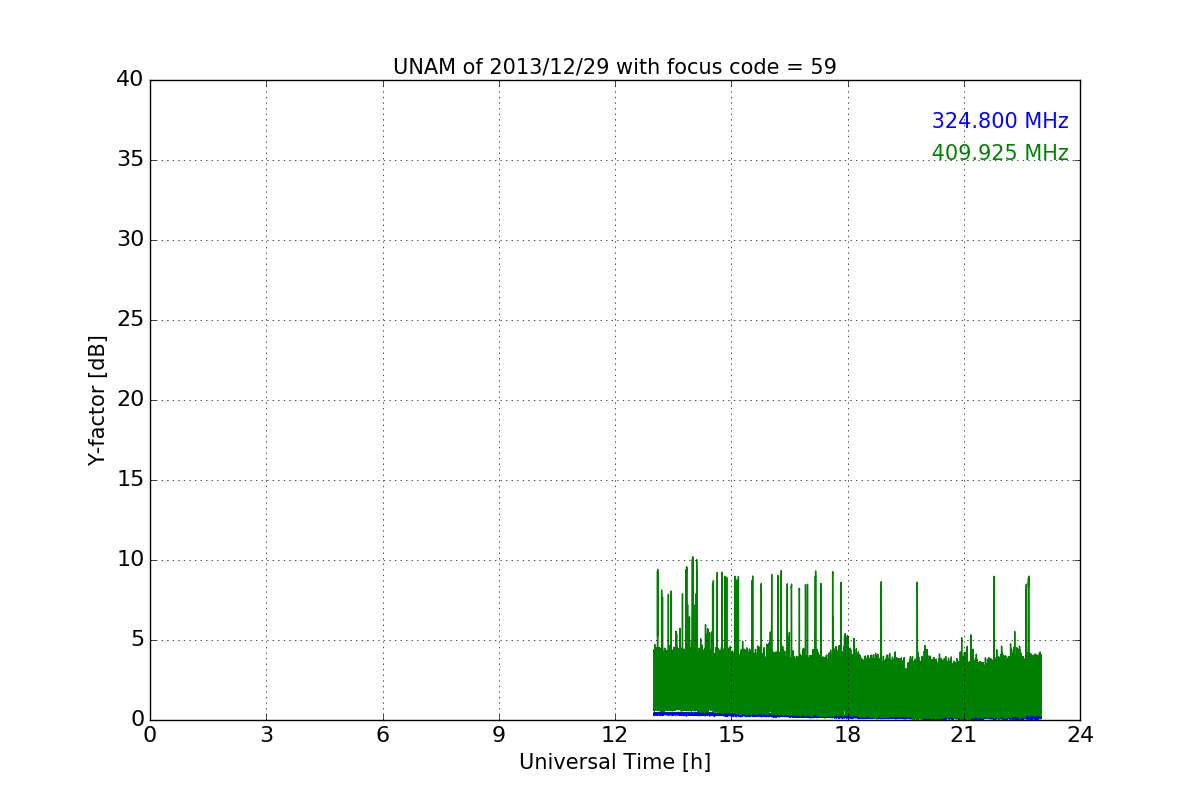Click the y-axis tick label '30'
Image resolution: width=1200 pixels, height=800 pixels.
(x=130, y=240)
